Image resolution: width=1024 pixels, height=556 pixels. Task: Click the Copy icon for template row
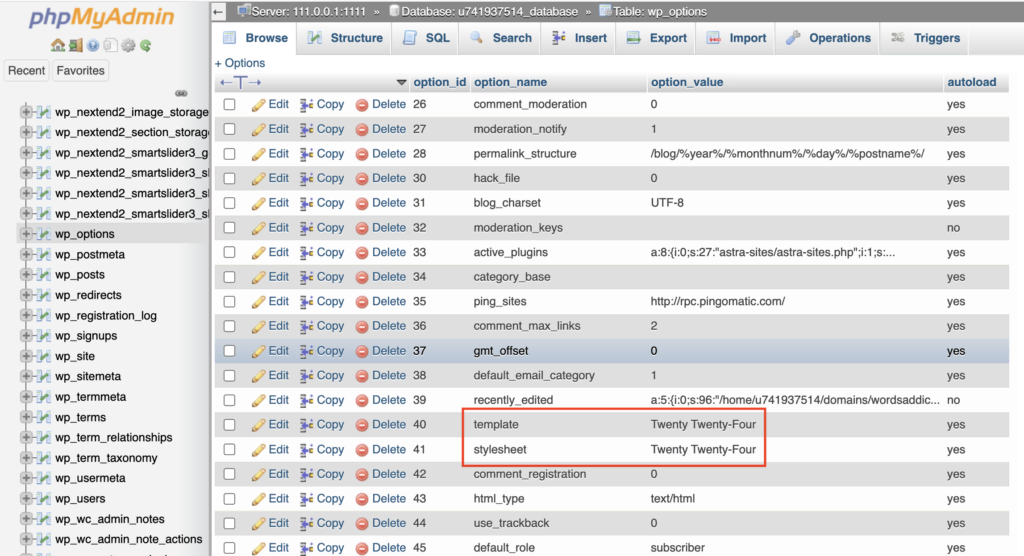[307, 425]
